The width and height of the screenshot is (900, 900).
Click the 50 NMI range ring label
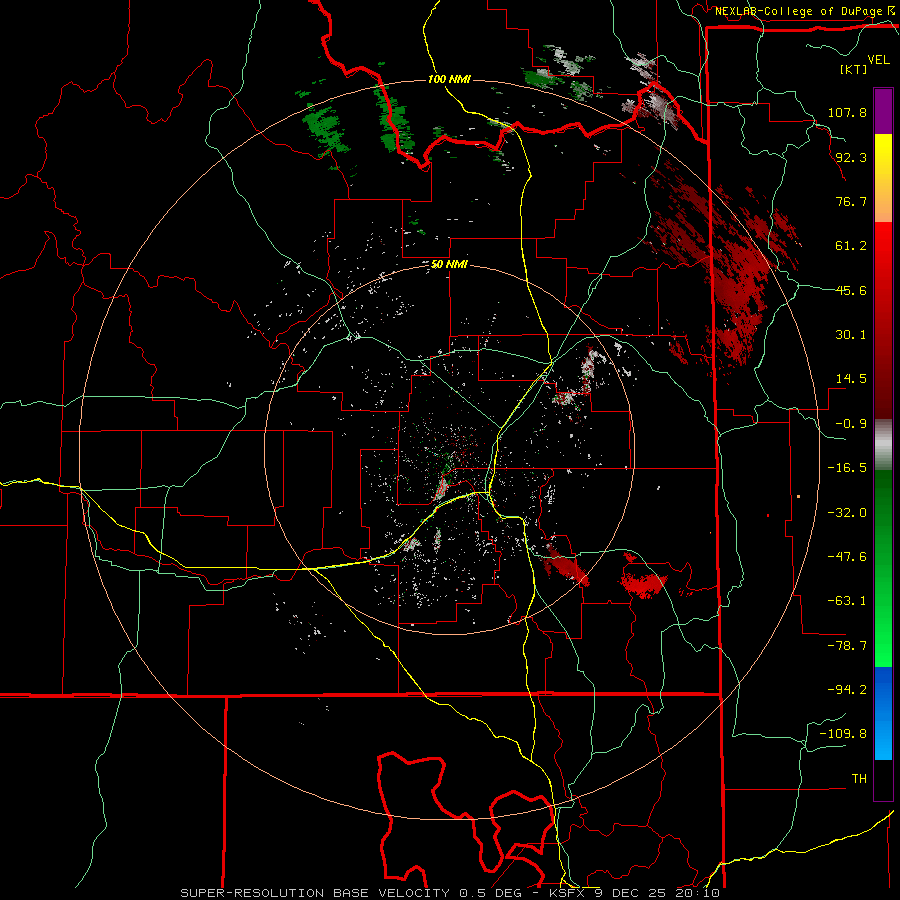(x=449, y=264)
